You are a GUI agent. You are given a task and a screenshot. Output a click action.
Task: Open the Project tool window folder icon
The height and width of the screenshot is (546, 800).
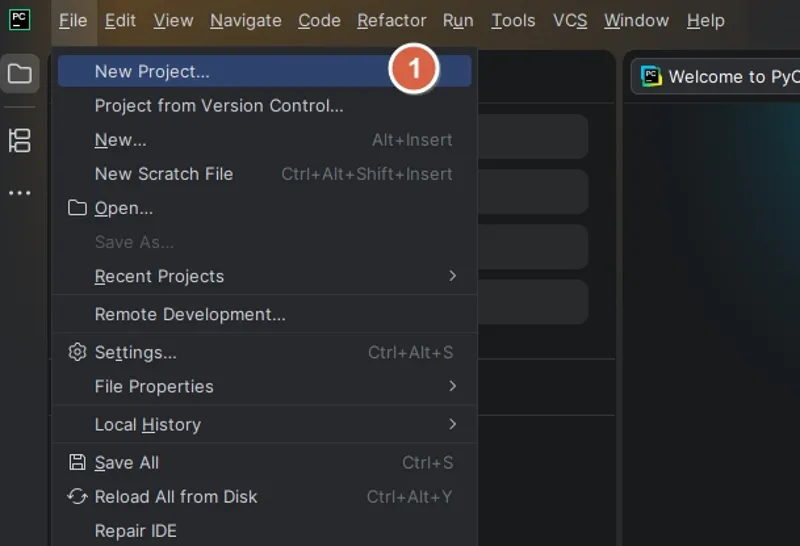19,73
